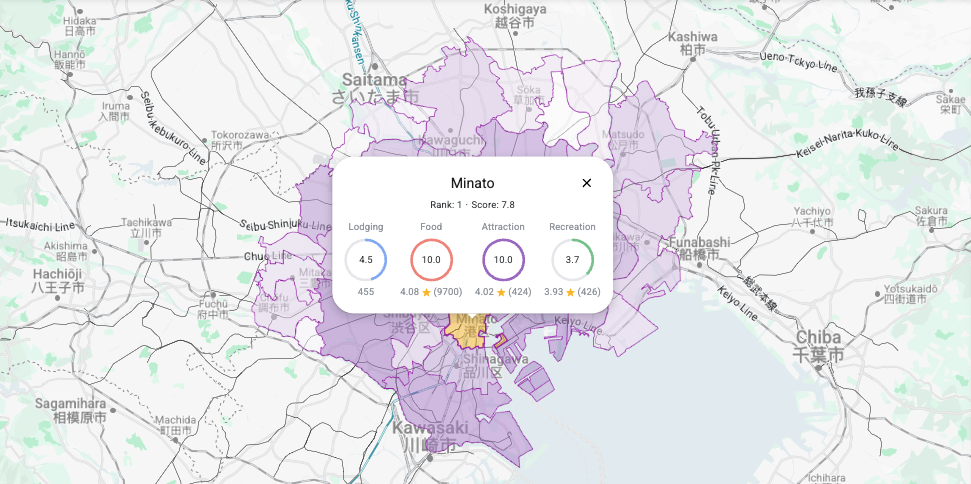971x484 pixels.
Task: Click the Attraction rating 4.02 (424)
Action: (x=503, y=292)
